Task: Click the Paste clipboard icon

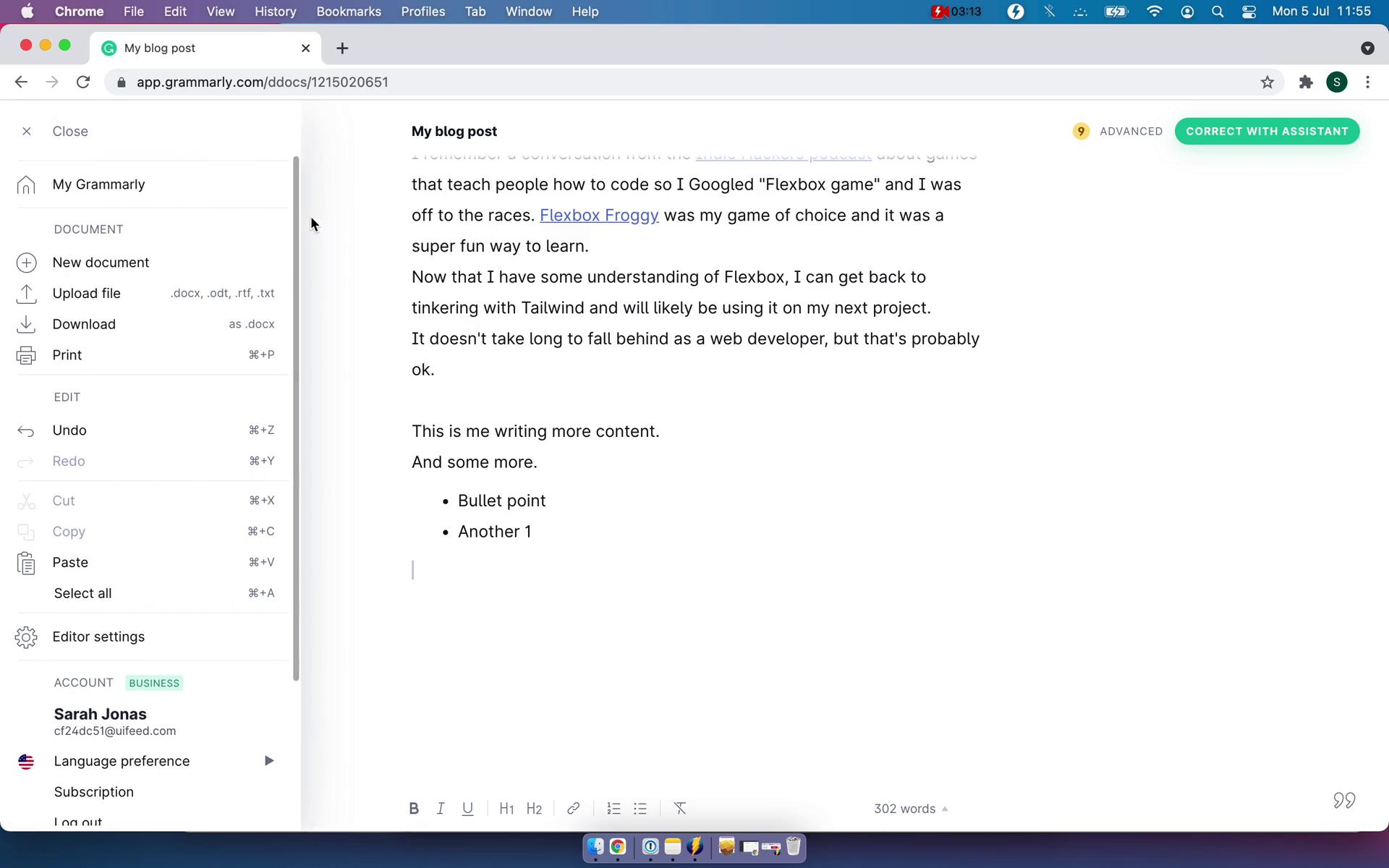Action: 26,563
